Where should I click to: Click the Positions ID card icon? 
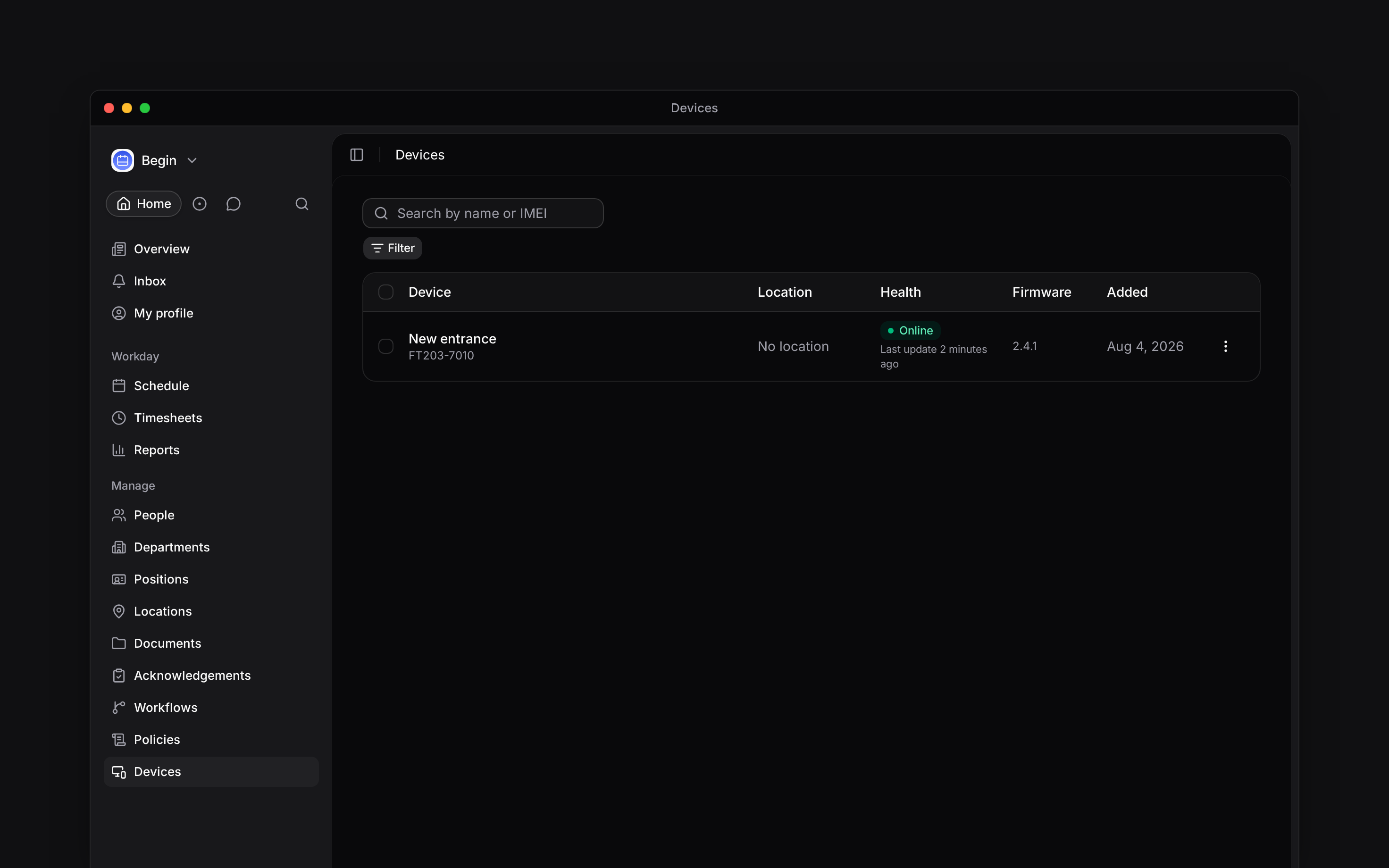pos(119,579)
